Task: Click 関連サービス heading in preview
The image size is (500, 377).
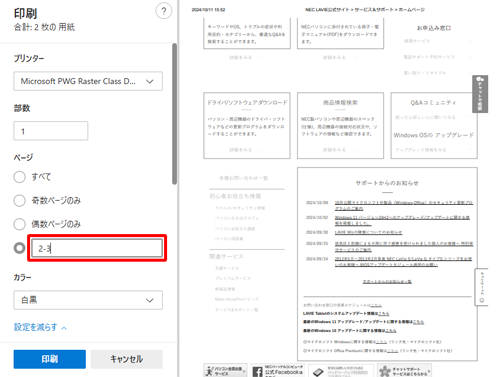Action: point(226,256)
